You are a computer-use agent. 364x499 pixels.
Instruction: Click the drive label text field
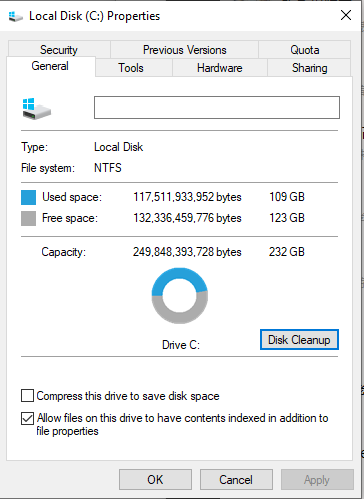point(217,107)
